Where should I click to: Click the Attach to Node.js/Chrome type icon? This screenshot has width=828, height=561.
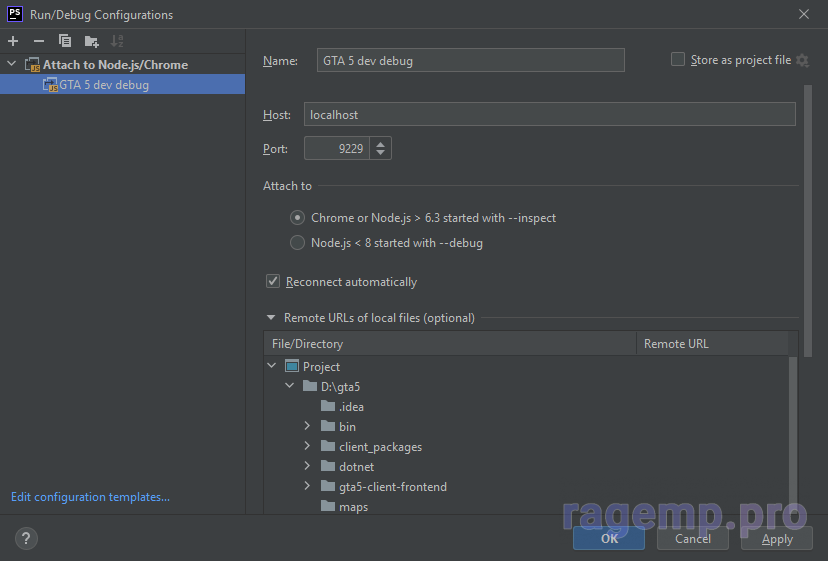coord(32,64)
